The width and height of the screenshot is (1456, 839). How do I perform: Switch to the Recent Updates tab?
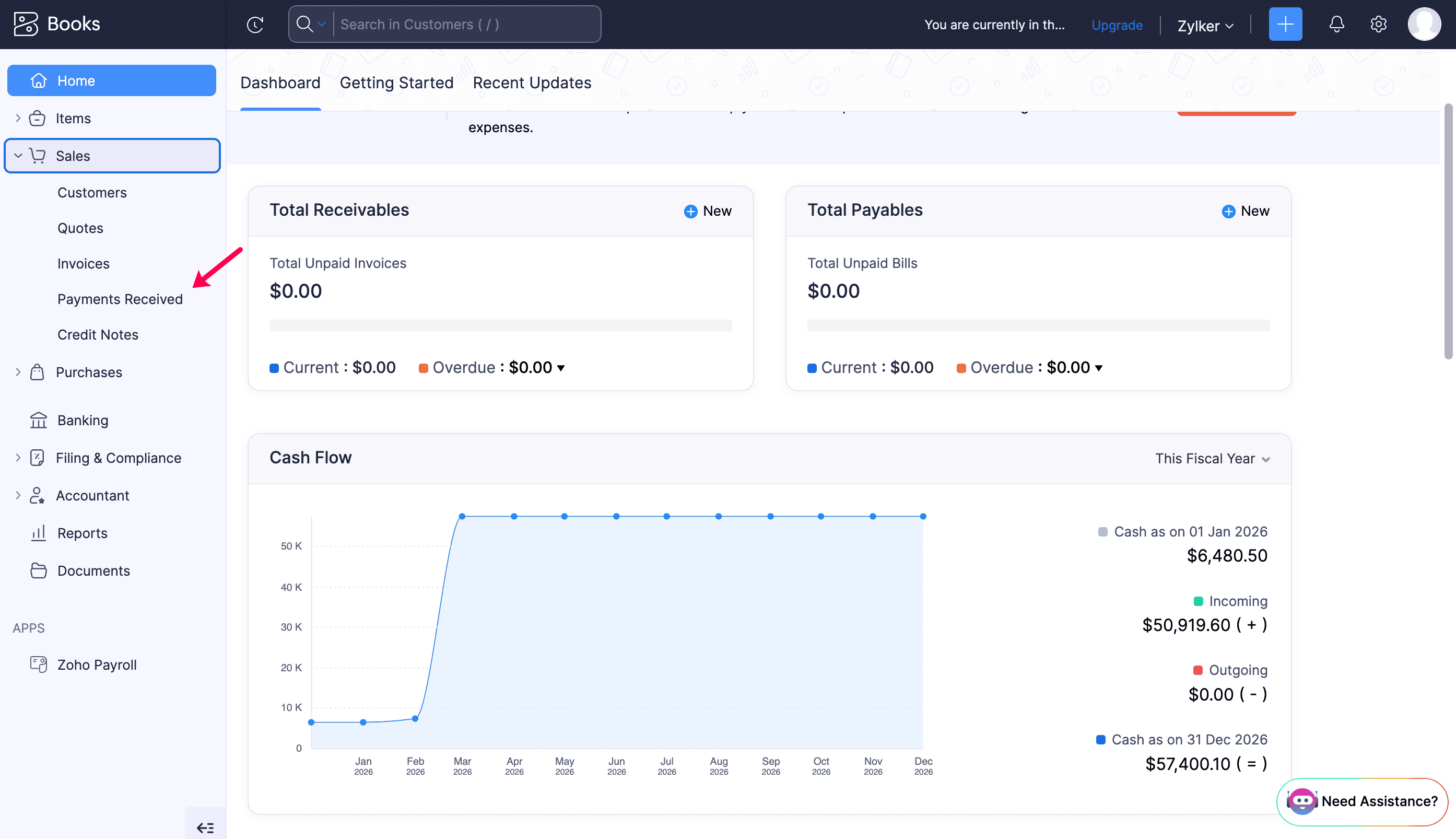532,83
